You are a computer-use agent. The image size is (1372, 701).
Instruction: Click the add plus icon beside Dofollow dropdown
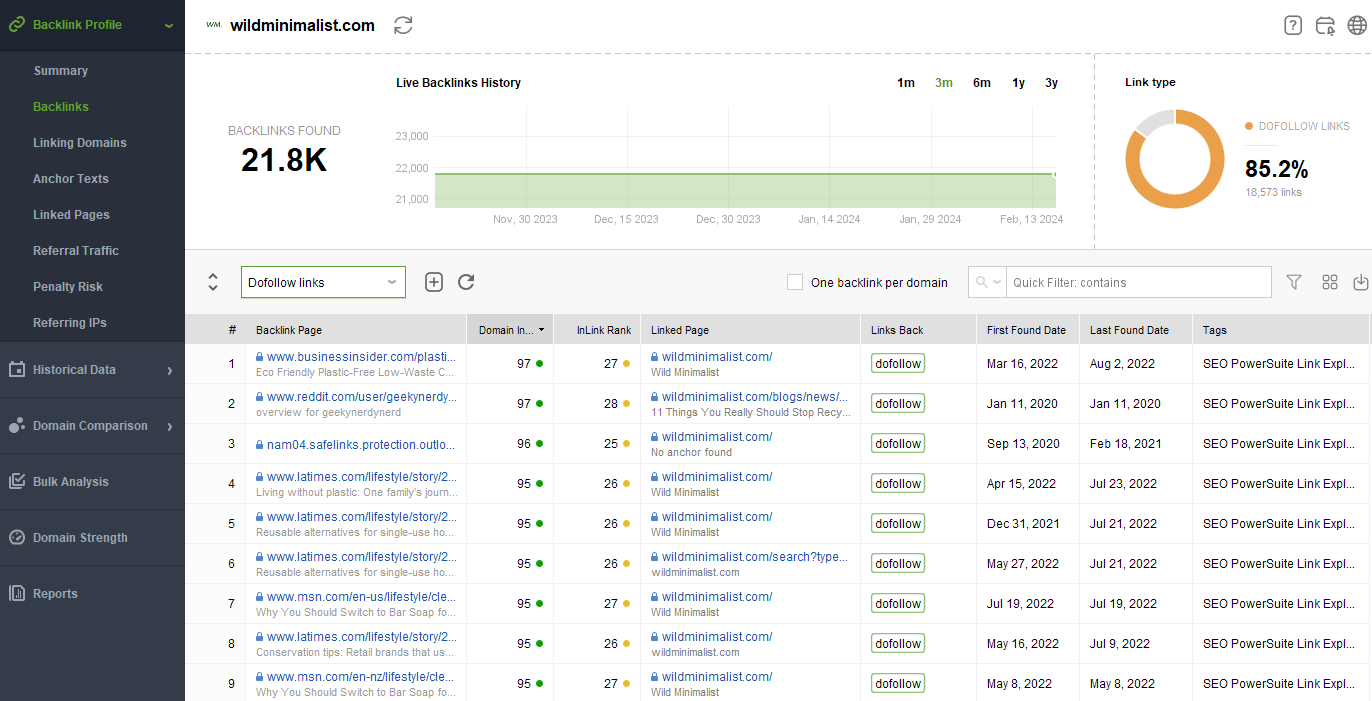click(x=434, y=282)
